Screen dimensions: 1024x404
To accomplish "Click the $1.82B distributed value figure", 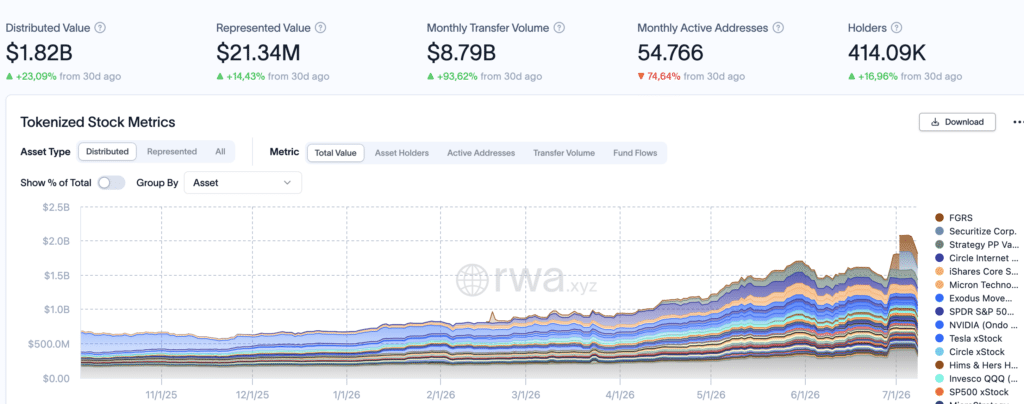I will coord(41,52).
